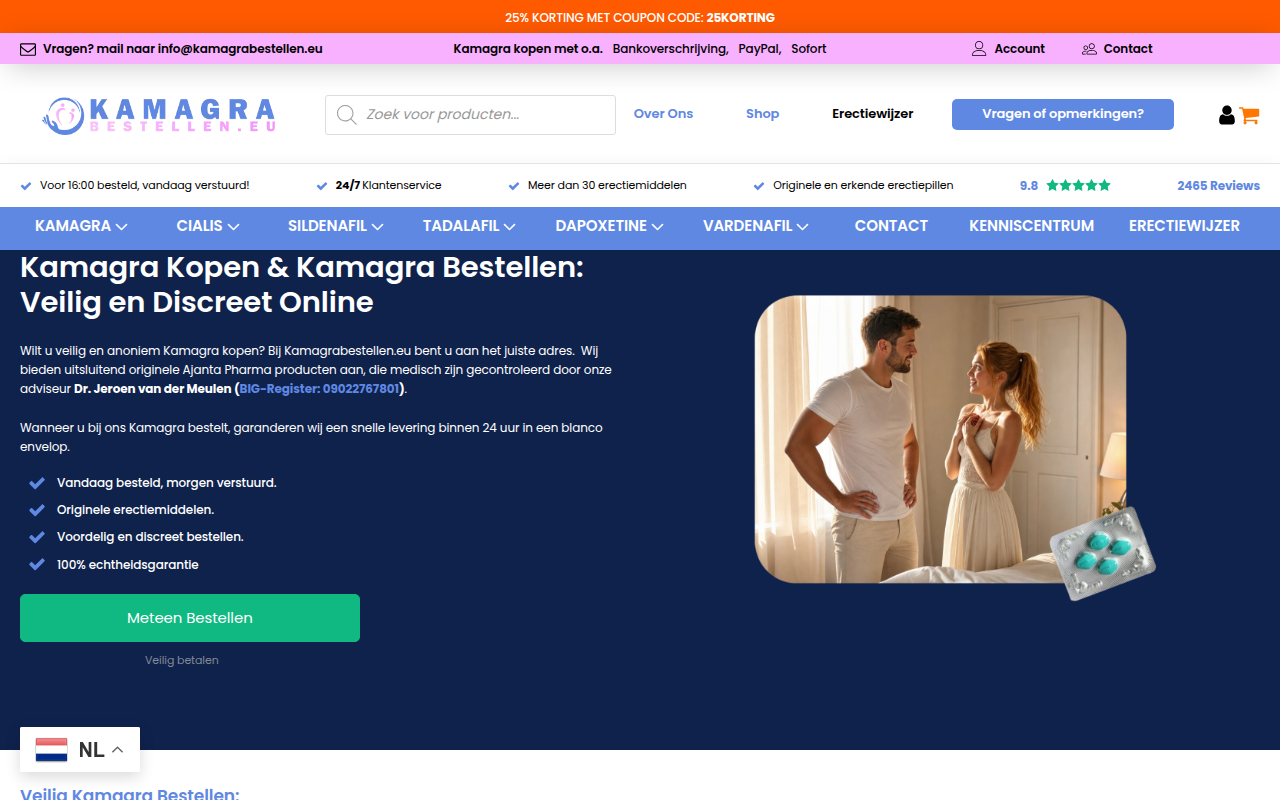The width and height of the screenshot is (1280, 800).
Task: Open the 2465 Reviews link
Action: (x=1218, y=186)
